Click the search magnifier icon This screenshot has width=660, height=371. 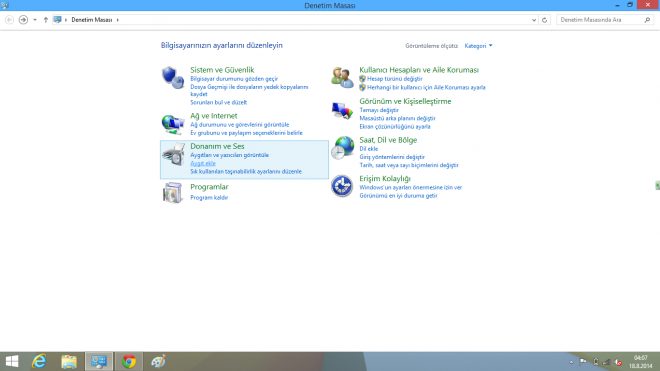coord(647,20)
